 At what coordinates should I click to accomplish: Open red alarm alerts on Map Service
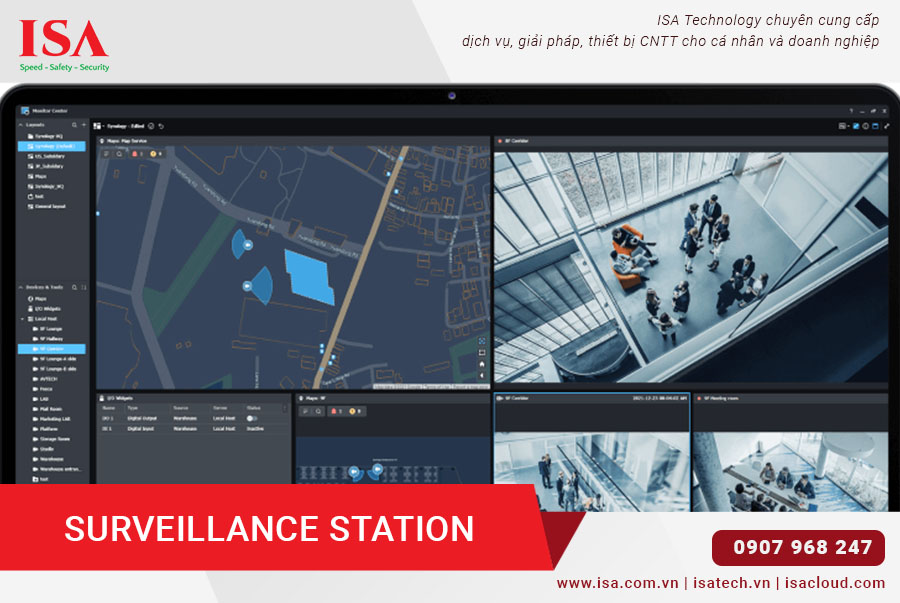(137, 154)
